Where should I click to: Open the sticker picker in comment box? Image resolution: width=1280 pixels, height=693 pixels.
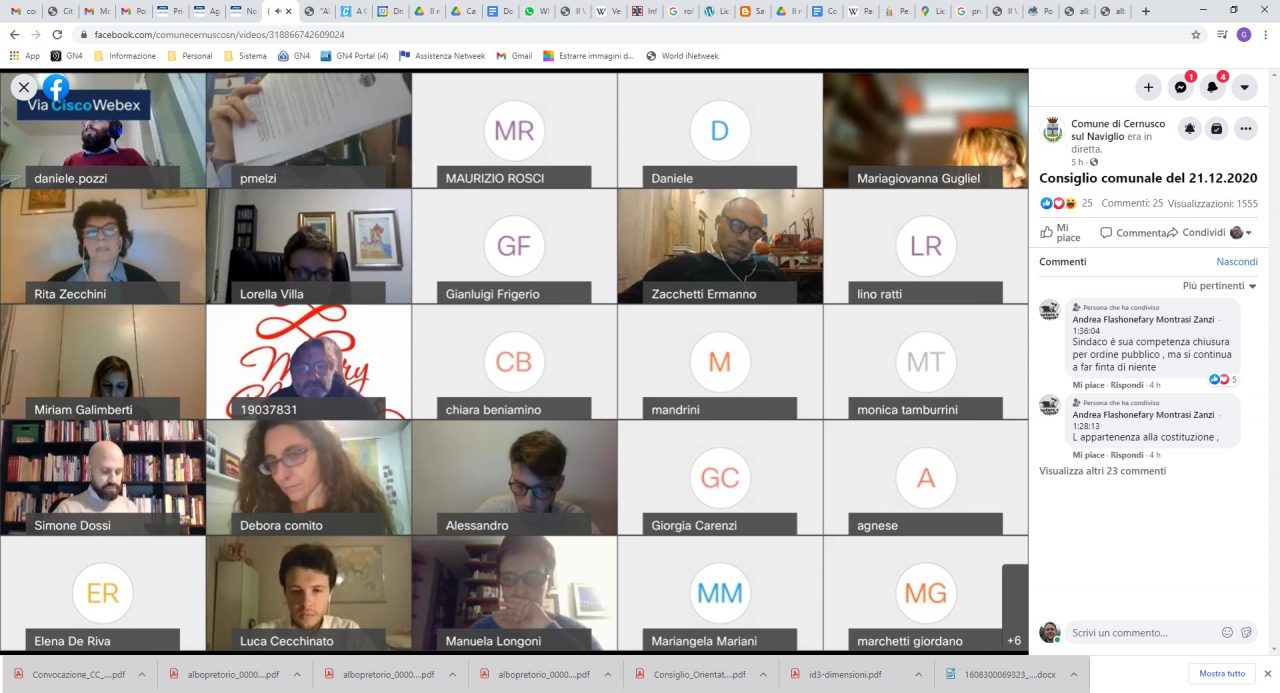click(1246, 633)
